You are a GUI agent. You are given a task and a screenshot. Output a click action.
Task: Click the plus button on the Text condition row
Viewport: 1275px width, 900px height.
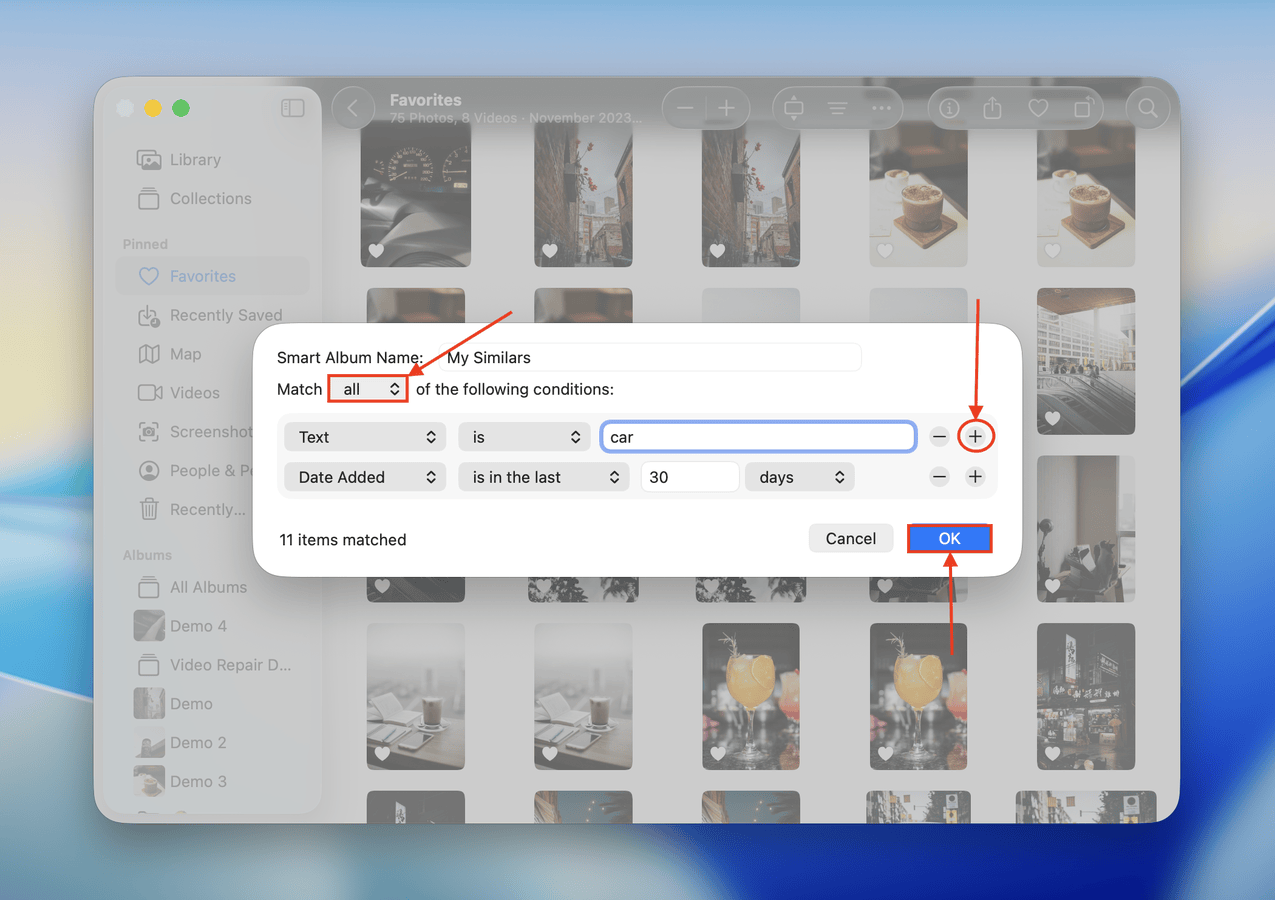[975, 437]
